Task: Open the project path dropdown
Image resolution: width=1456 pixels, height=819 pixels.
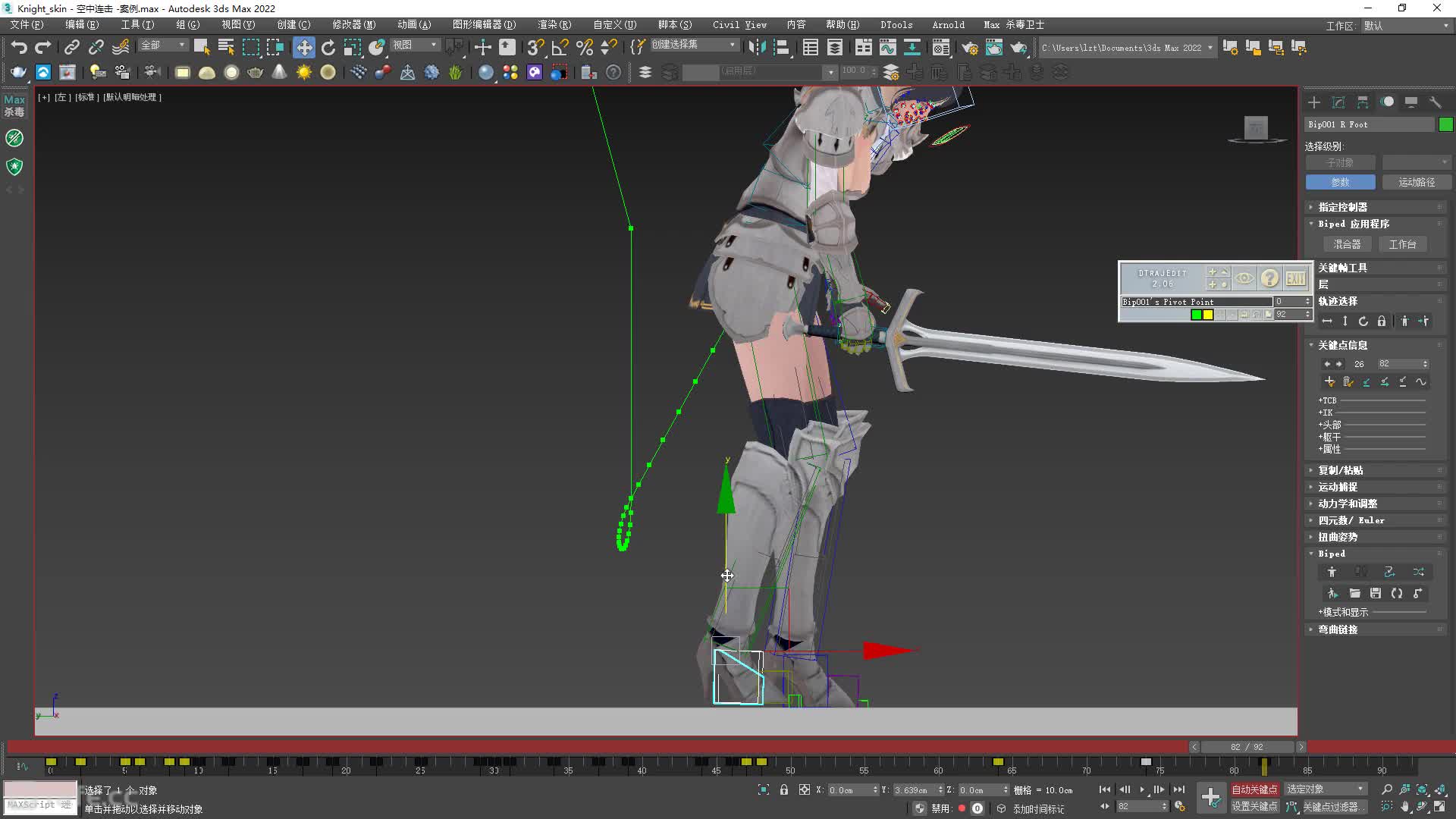Action: tap(1127, 47)
